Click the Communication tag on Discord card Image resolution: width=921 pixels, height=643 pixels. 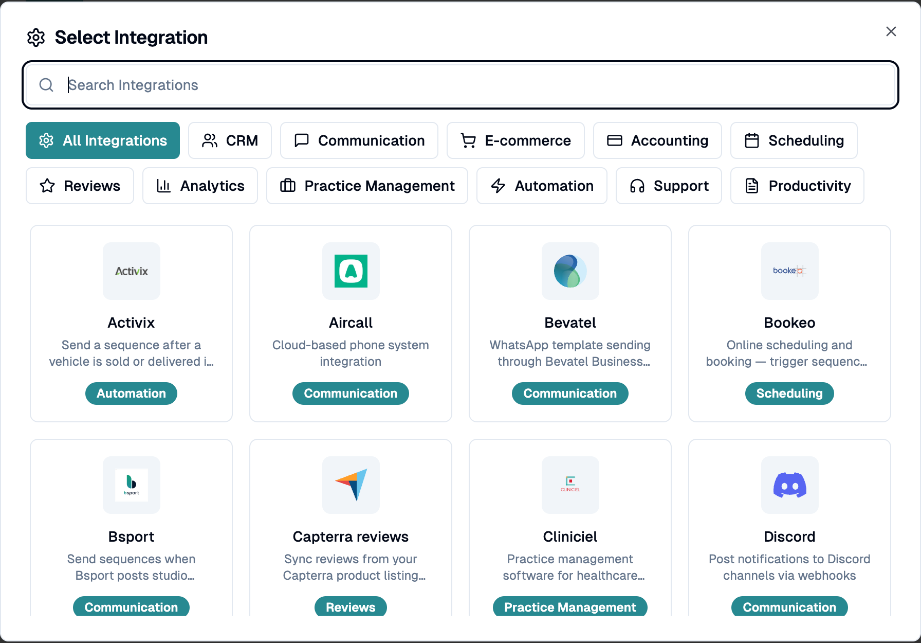point(789,607)
